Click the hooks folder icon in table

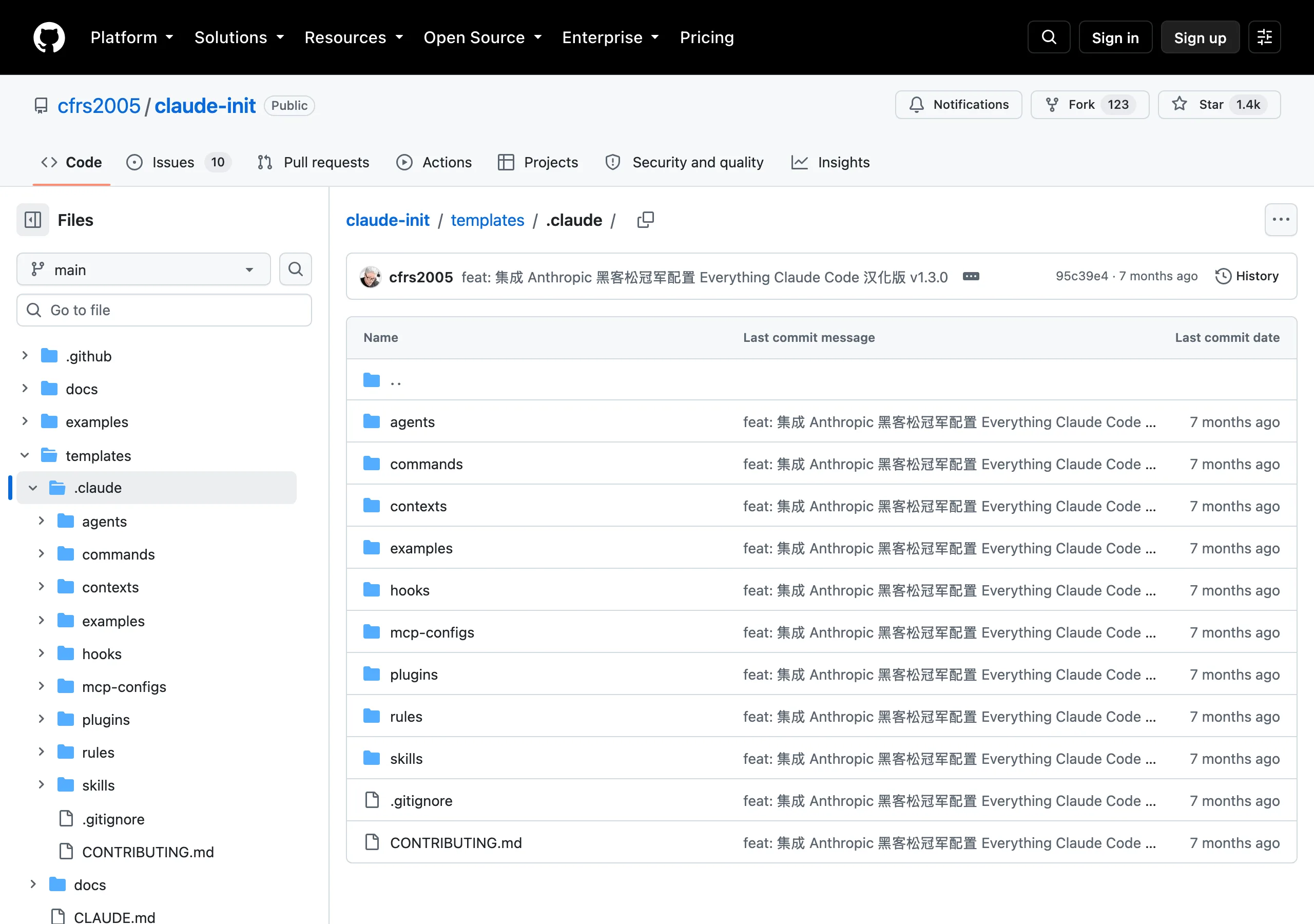click(x=372, y=590)
